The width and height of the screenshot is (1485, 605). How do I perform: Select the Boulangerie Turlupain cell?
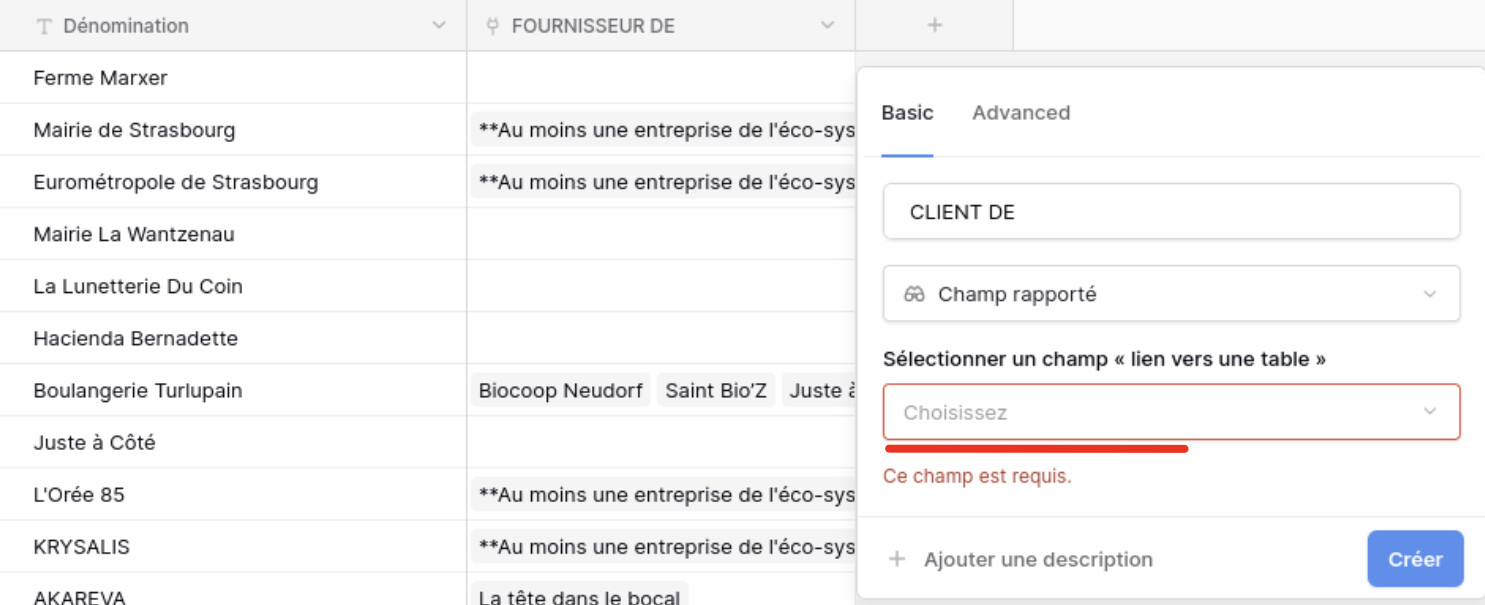[138, 391]
